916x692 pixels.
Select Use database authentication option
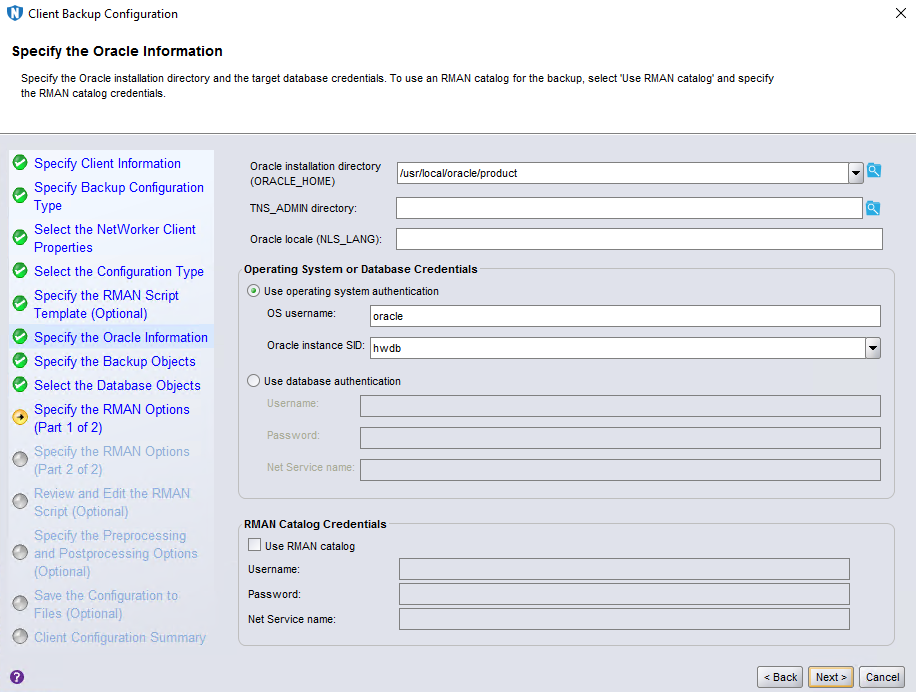tap(254, 381)
